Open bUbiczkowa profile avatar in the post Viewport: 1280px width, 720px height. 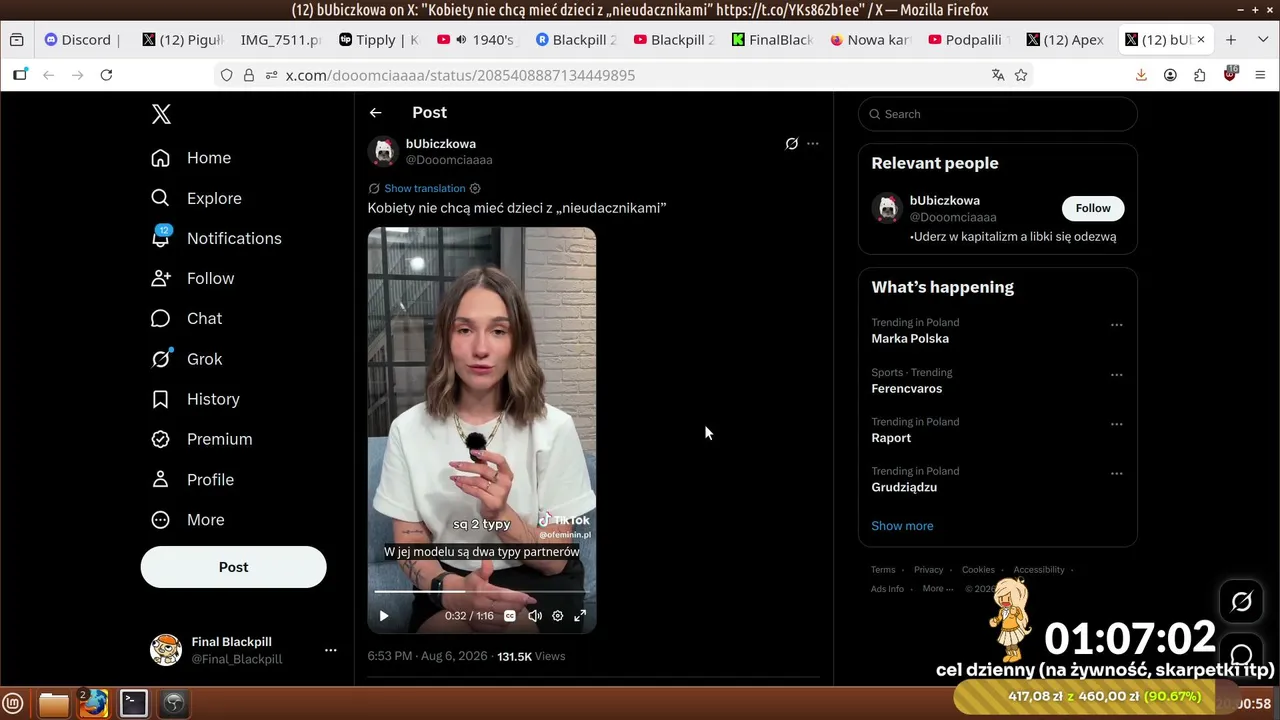pyautogui.click(x=383, y=151)
